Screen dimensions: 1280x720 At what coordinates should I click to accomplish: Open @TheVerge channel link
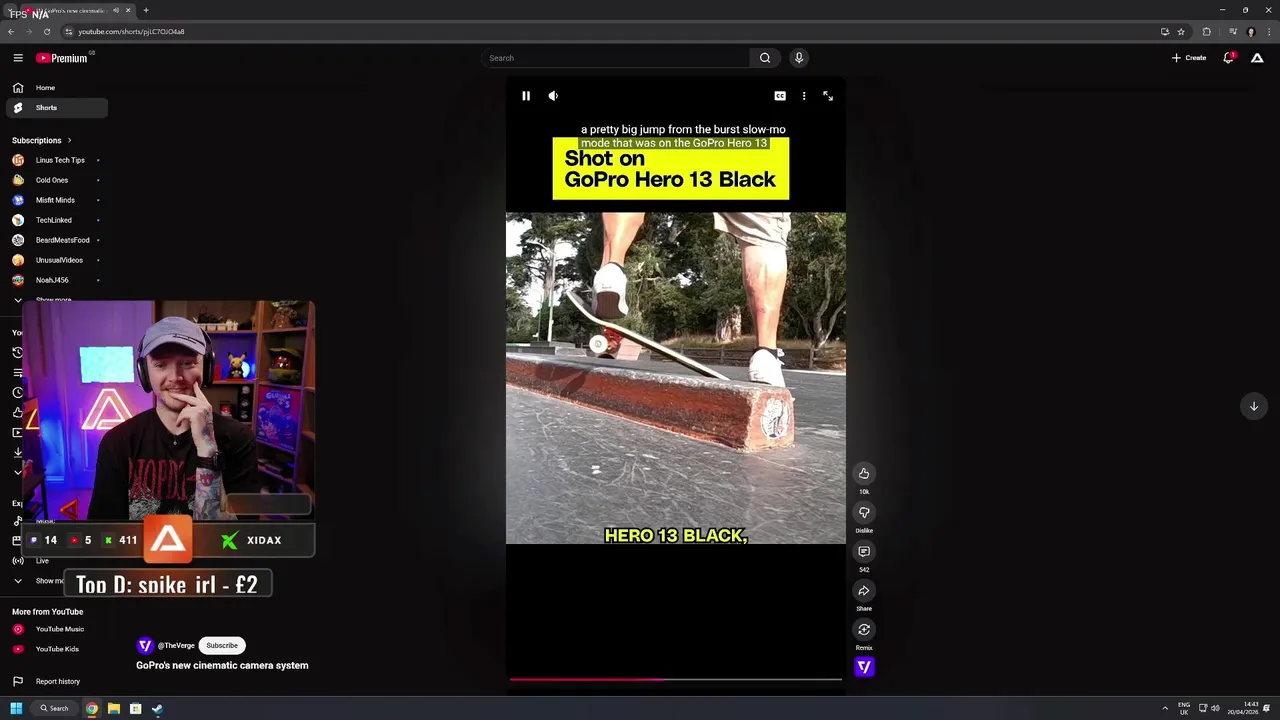coord(175,646)
